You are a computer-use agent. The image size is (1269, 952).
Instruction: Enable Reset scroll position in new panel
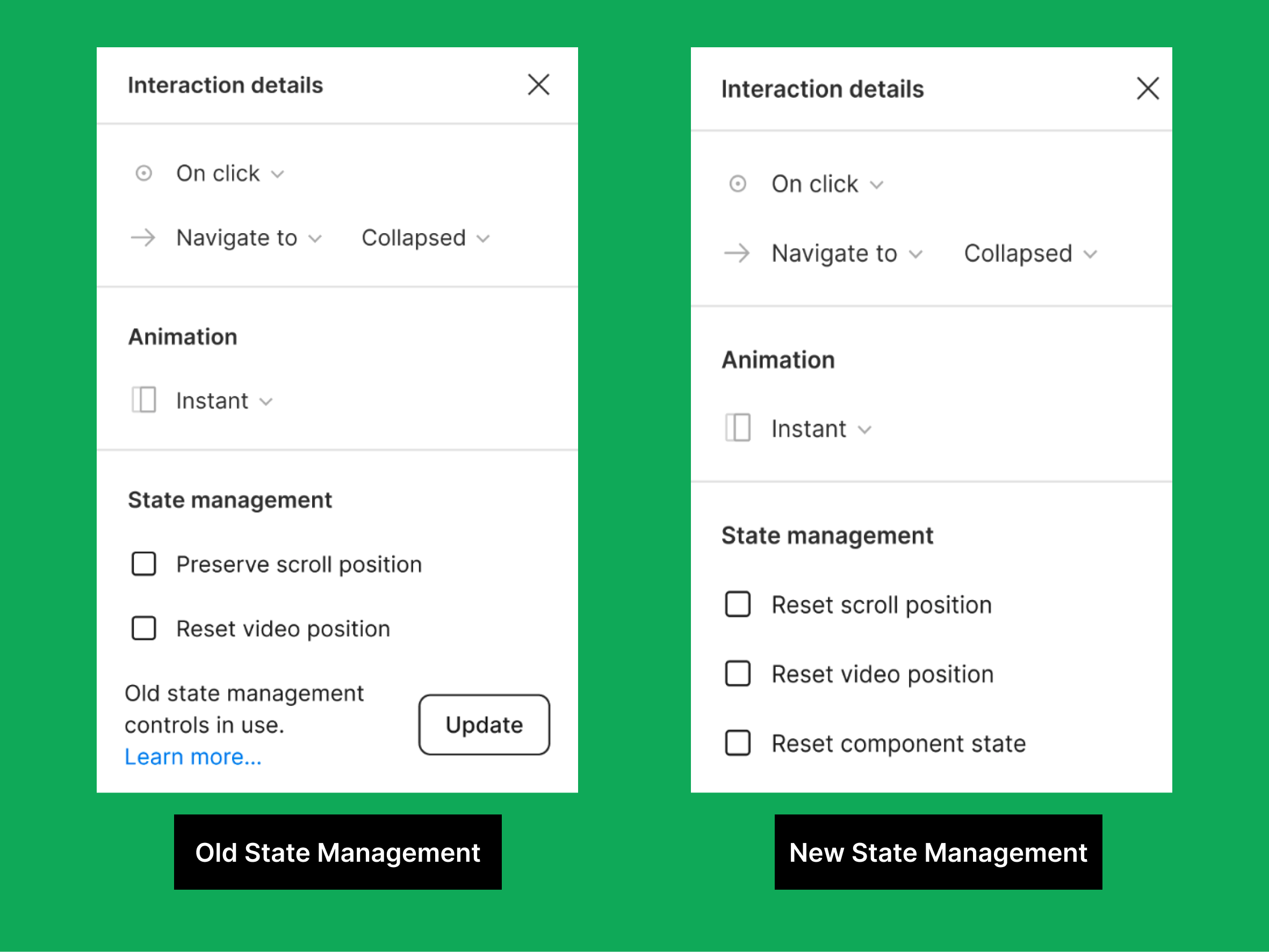pos(738,604)
